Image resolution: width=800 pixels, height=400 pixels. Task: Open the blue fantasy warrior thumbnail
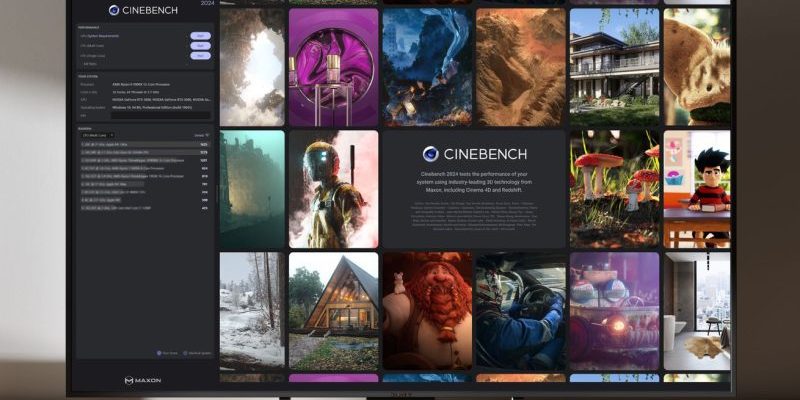click(x=427, y=67)
